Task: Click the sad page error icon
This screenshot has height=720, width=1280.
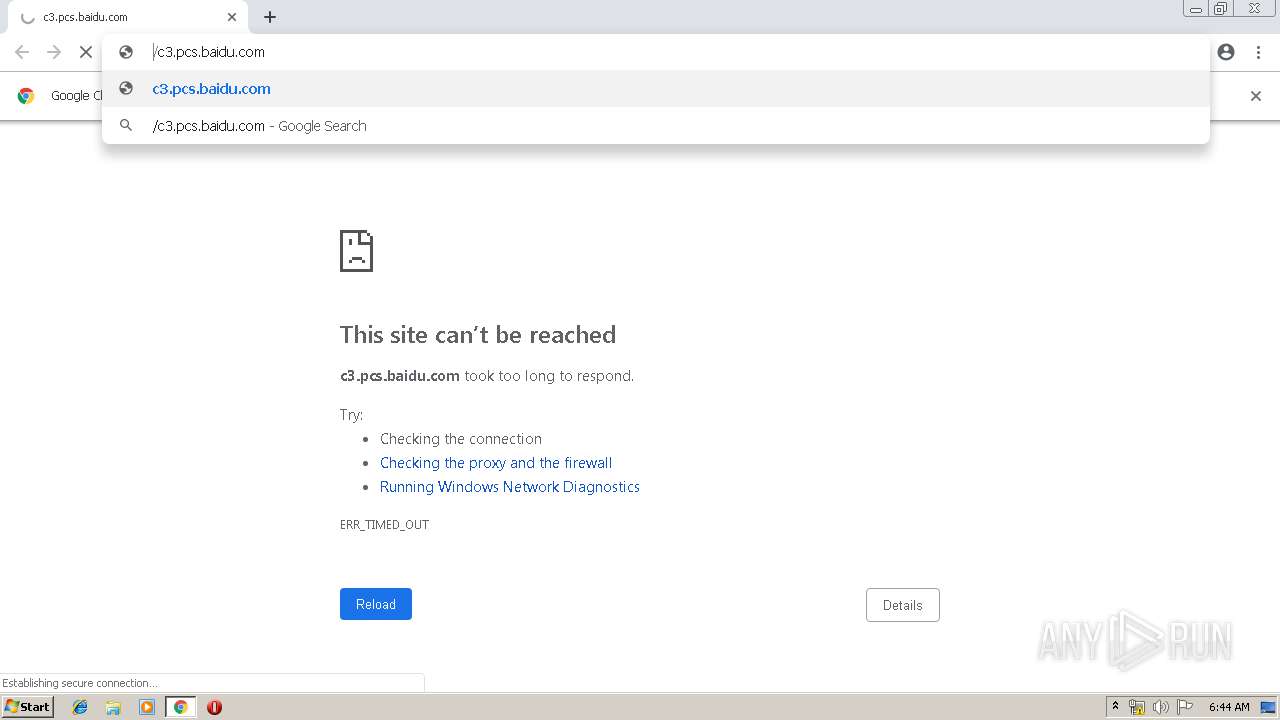Action: click(357, 251)
